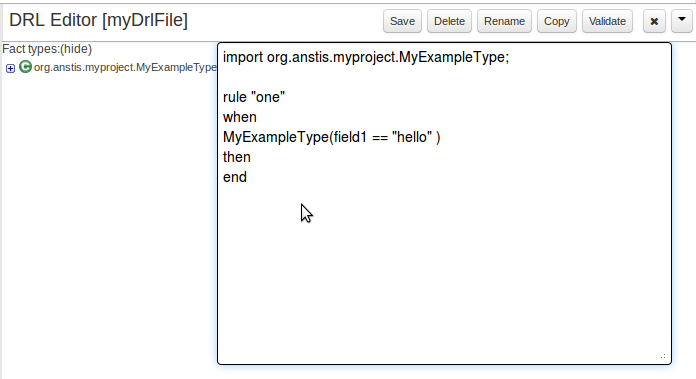Open the down-arrow menu beside the close button

[682, 21]
